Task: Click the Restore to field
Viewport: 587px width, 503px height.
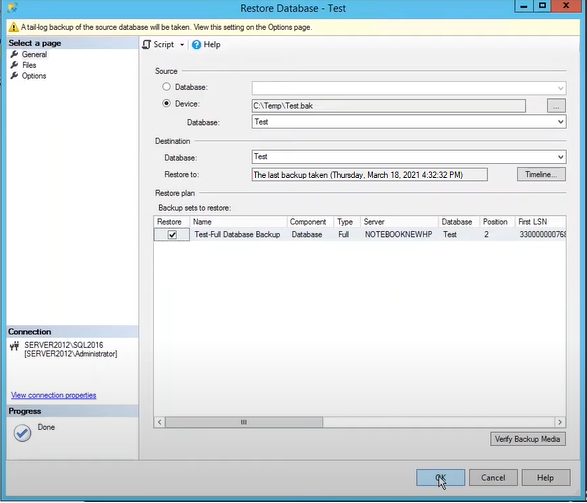Action: click(x=369, y=175)
